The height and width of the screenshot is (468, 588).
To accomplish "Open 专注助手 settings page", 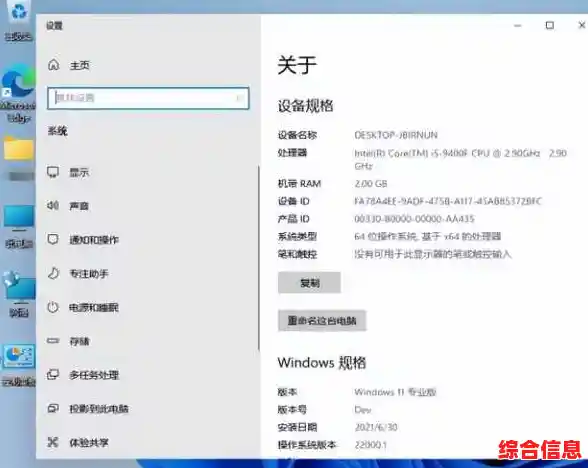I will click(x=89, y=273).
